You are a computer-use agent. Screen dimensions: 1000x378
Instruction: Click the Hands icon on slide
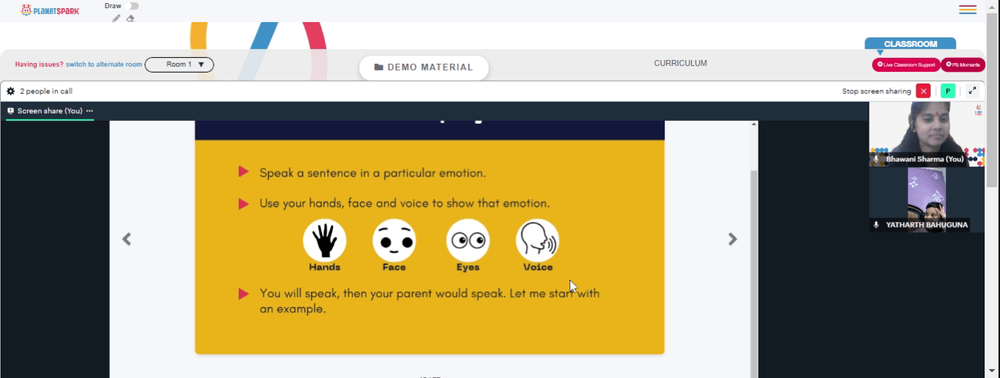[x=325, y=240]
